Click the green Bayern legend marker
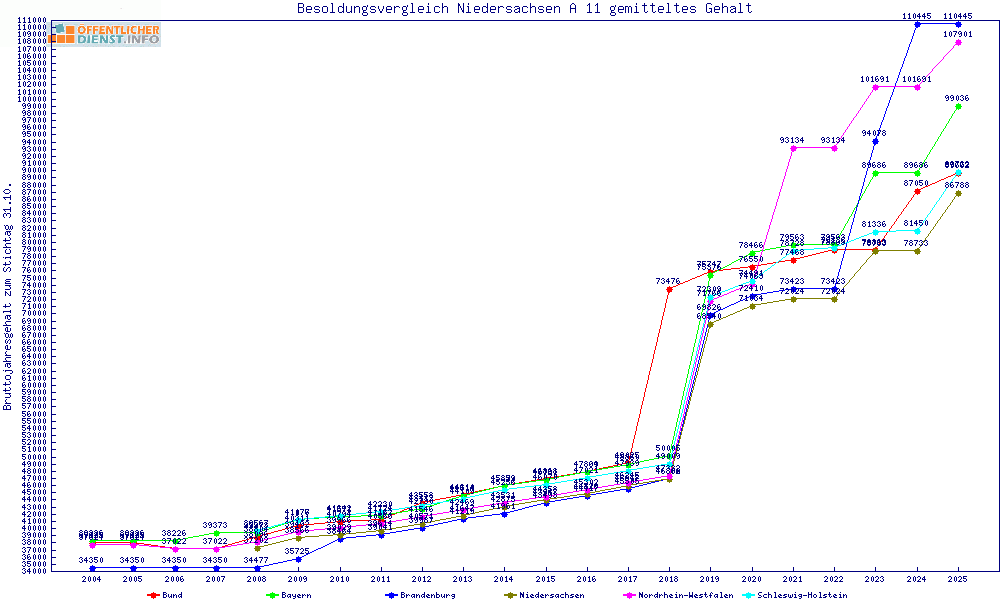The width and height of the screenshot is (1000, 600). tap(273, 594)
